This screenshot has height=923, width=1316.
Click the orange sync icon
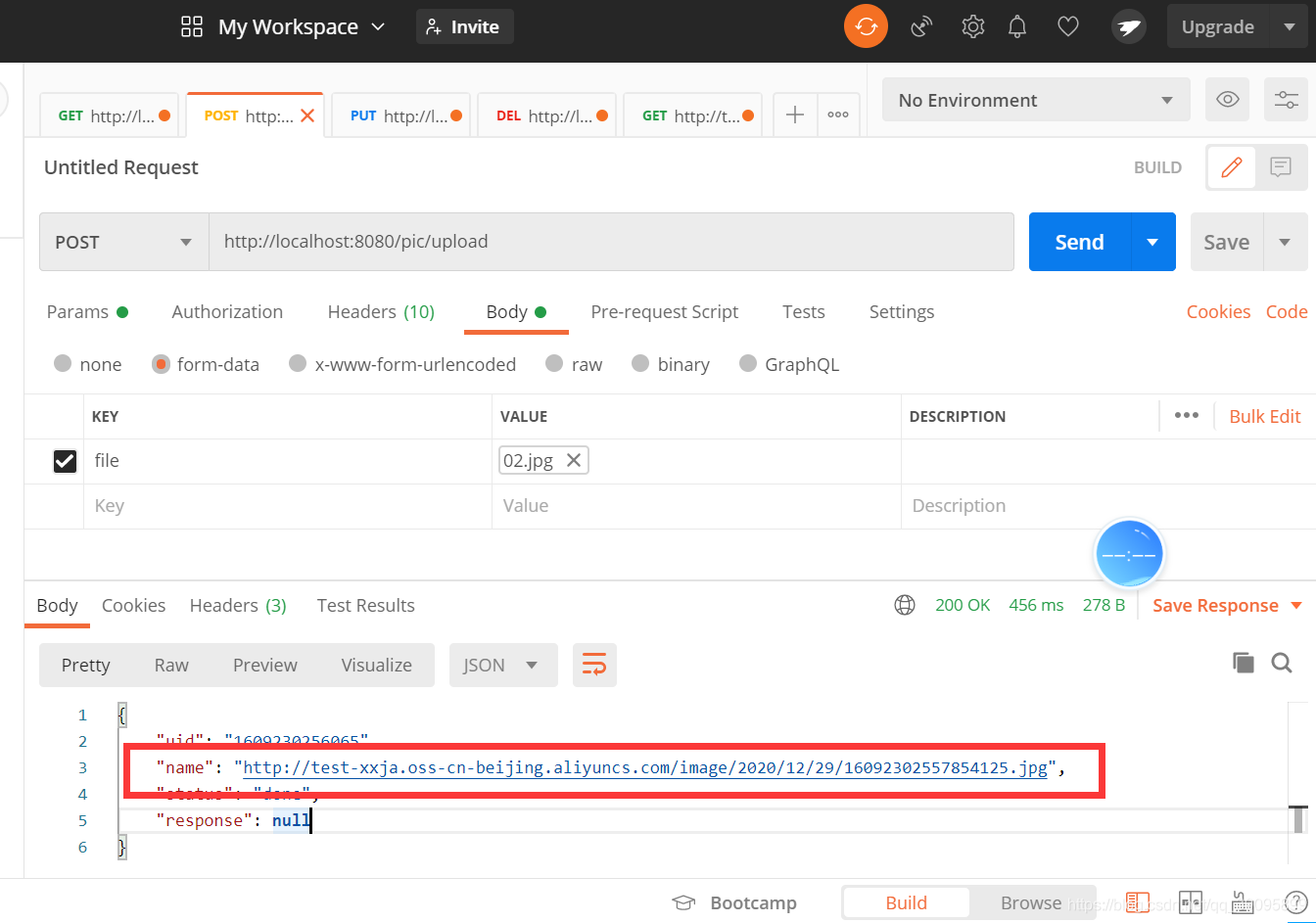(x=866, y=26)
